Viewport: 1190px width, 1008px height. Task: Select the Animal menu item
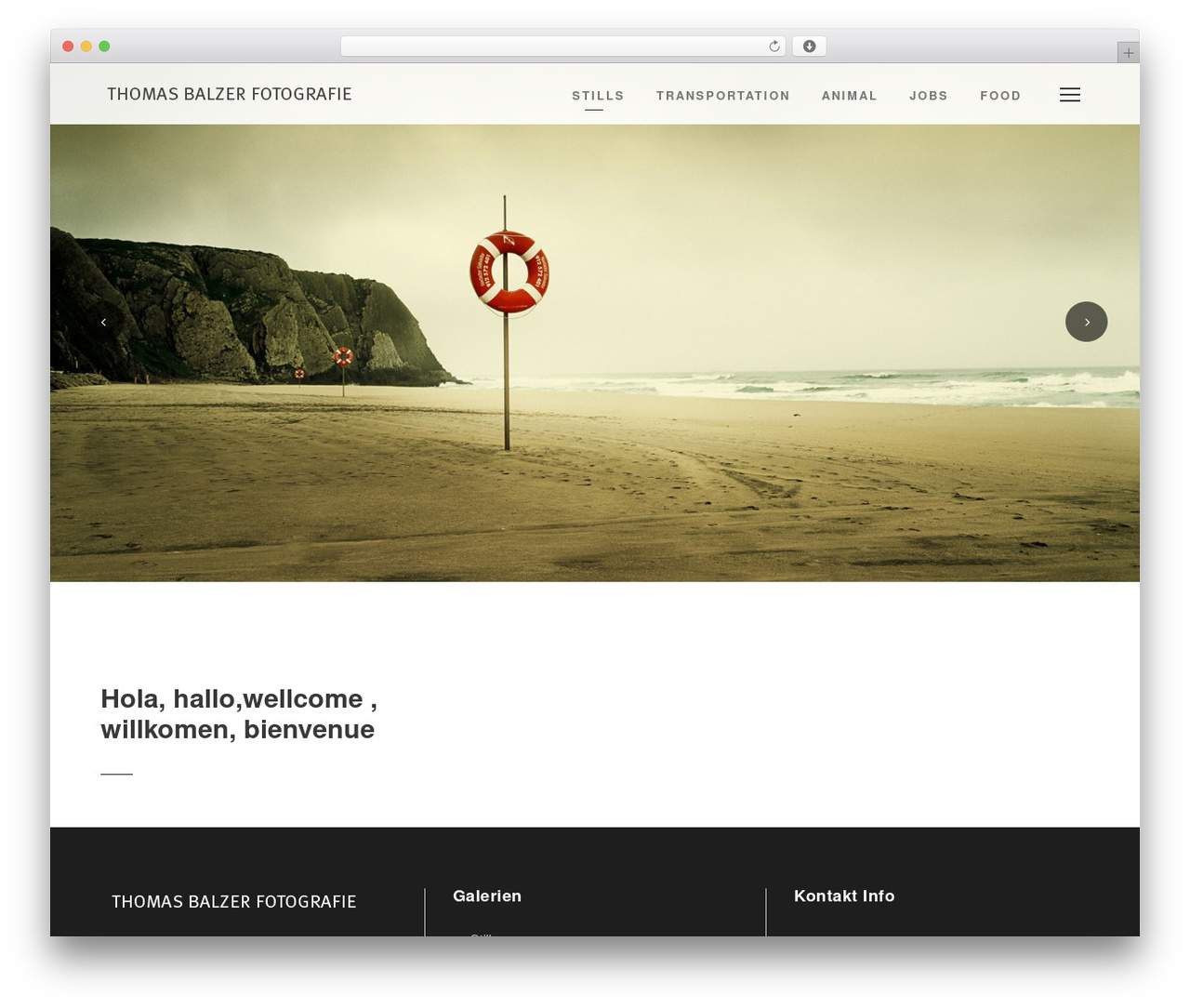(x=850, y=96)
